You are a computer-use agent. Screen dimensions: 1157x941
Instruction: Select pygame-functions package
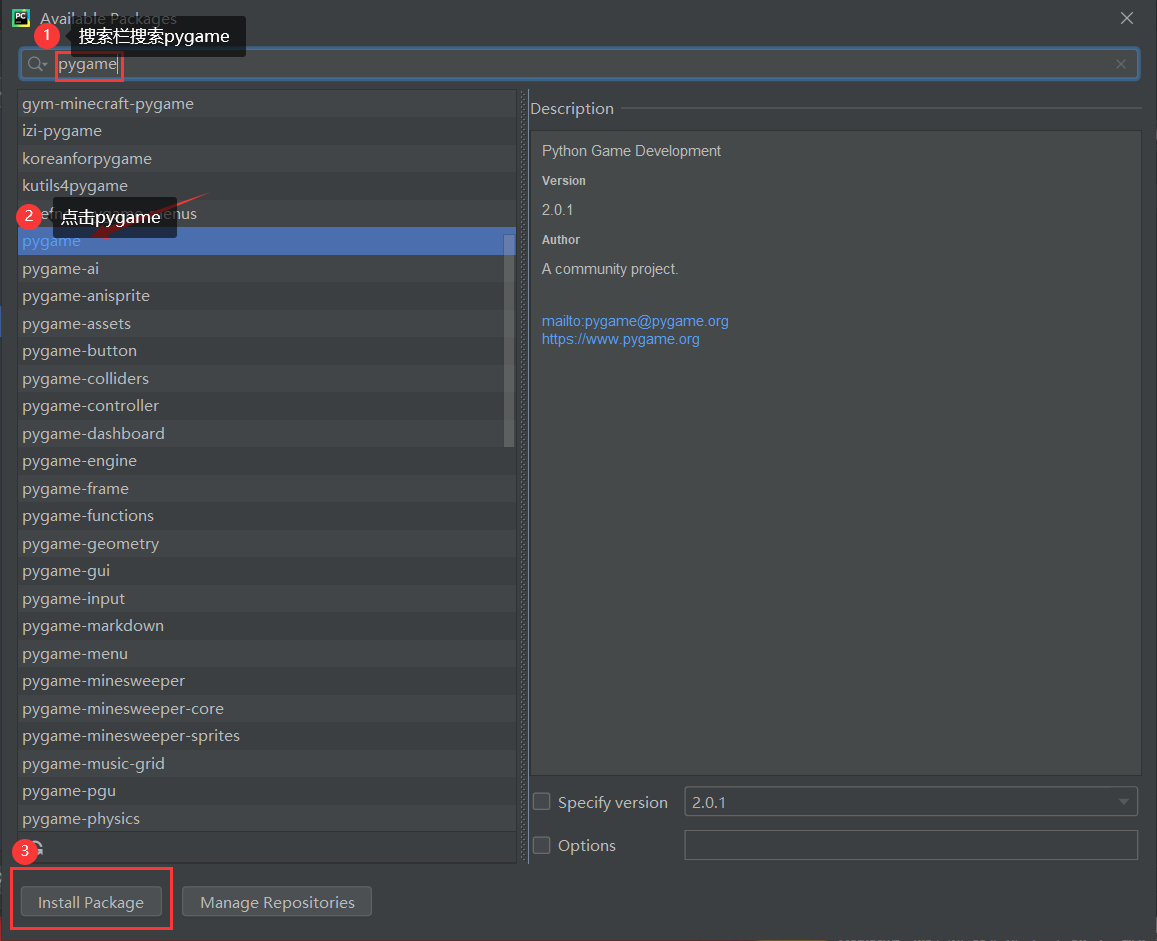[266, 516]
